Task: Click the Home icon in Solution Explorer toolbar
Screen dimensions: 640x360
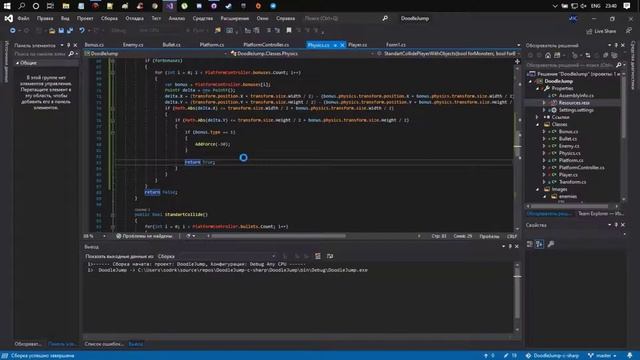Action: point(548,56)
